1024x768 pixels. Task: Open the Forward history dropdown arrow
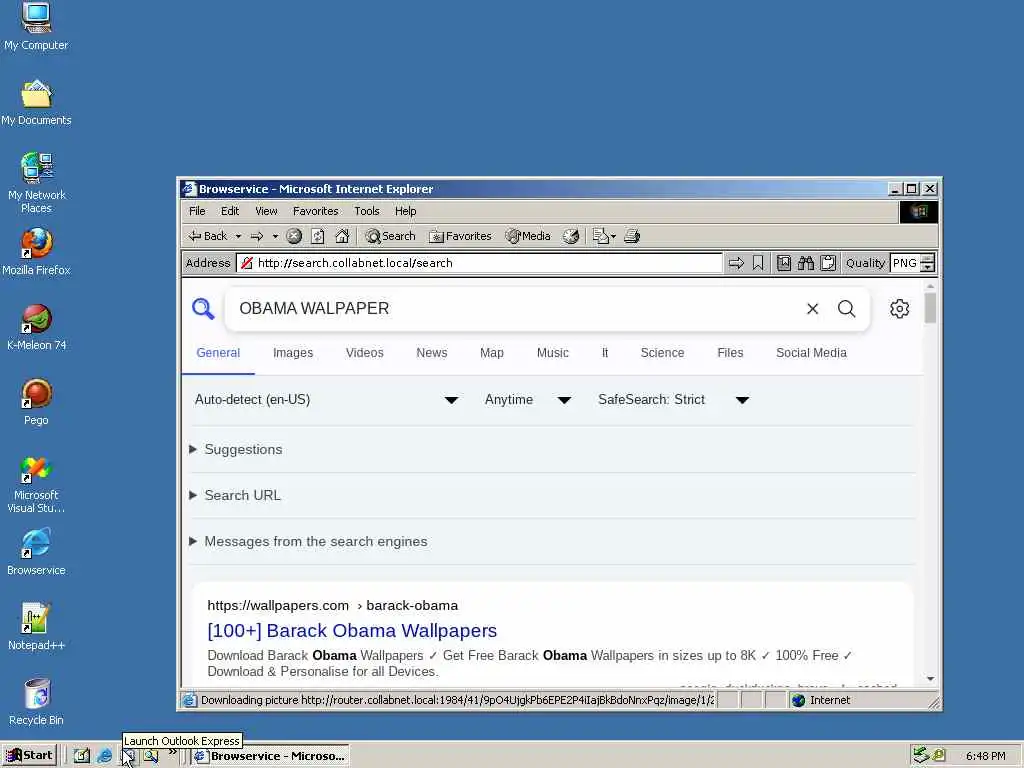(x=275, y=236)
